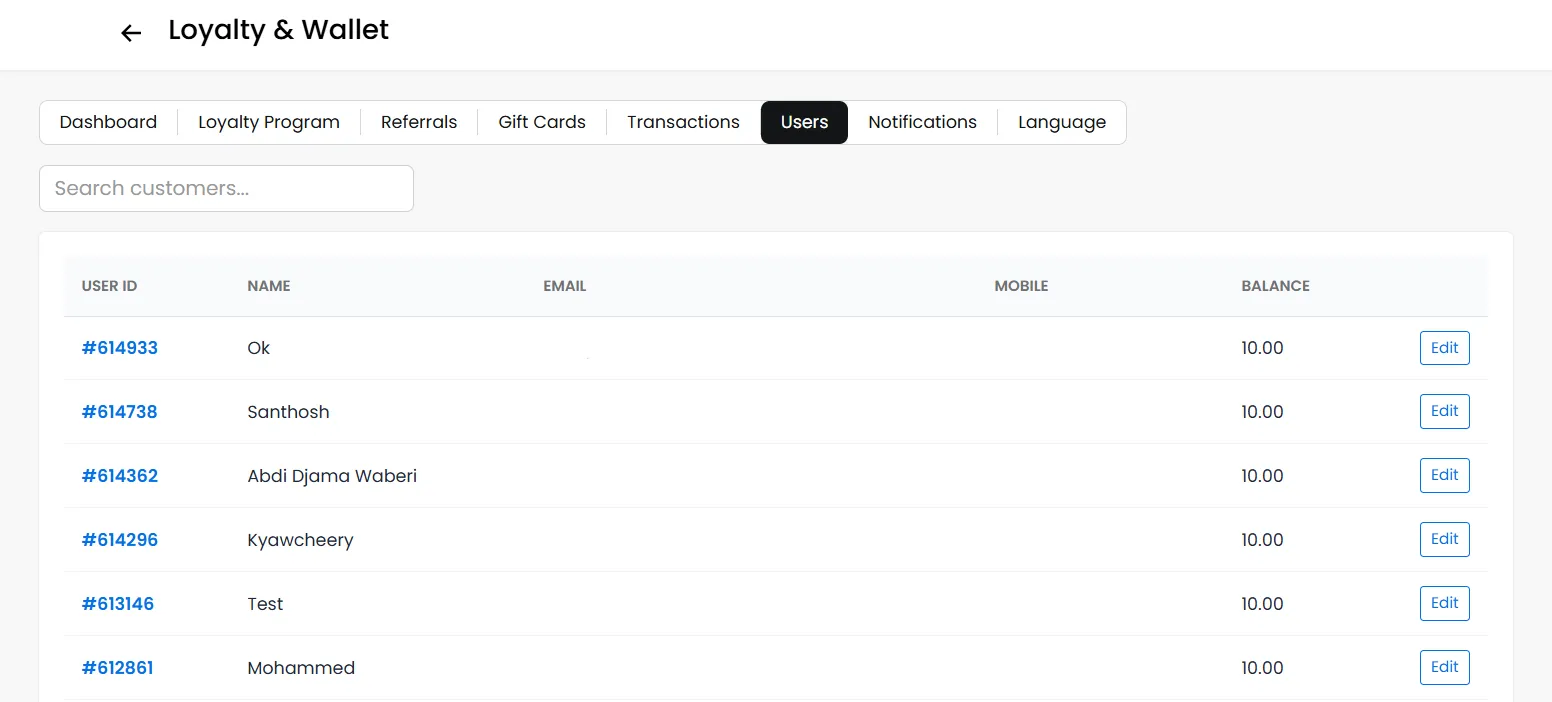Switch to the Loyalty Program tab
The height and width of the screenshot is (702, 1552).
coord(269,122)
